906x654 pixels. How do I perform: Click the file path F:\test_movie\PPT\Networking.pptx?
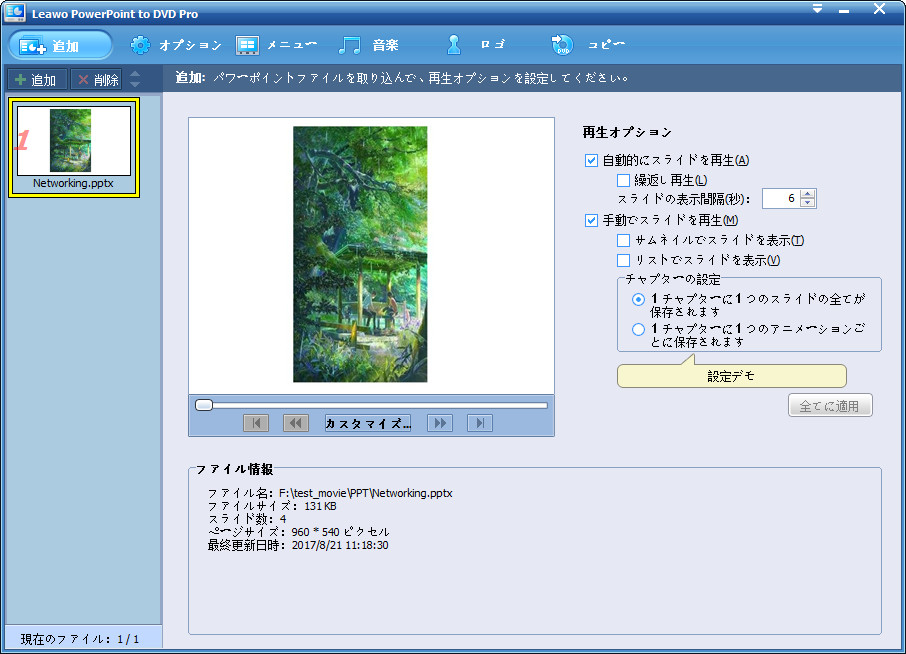(x=365, y=493)
